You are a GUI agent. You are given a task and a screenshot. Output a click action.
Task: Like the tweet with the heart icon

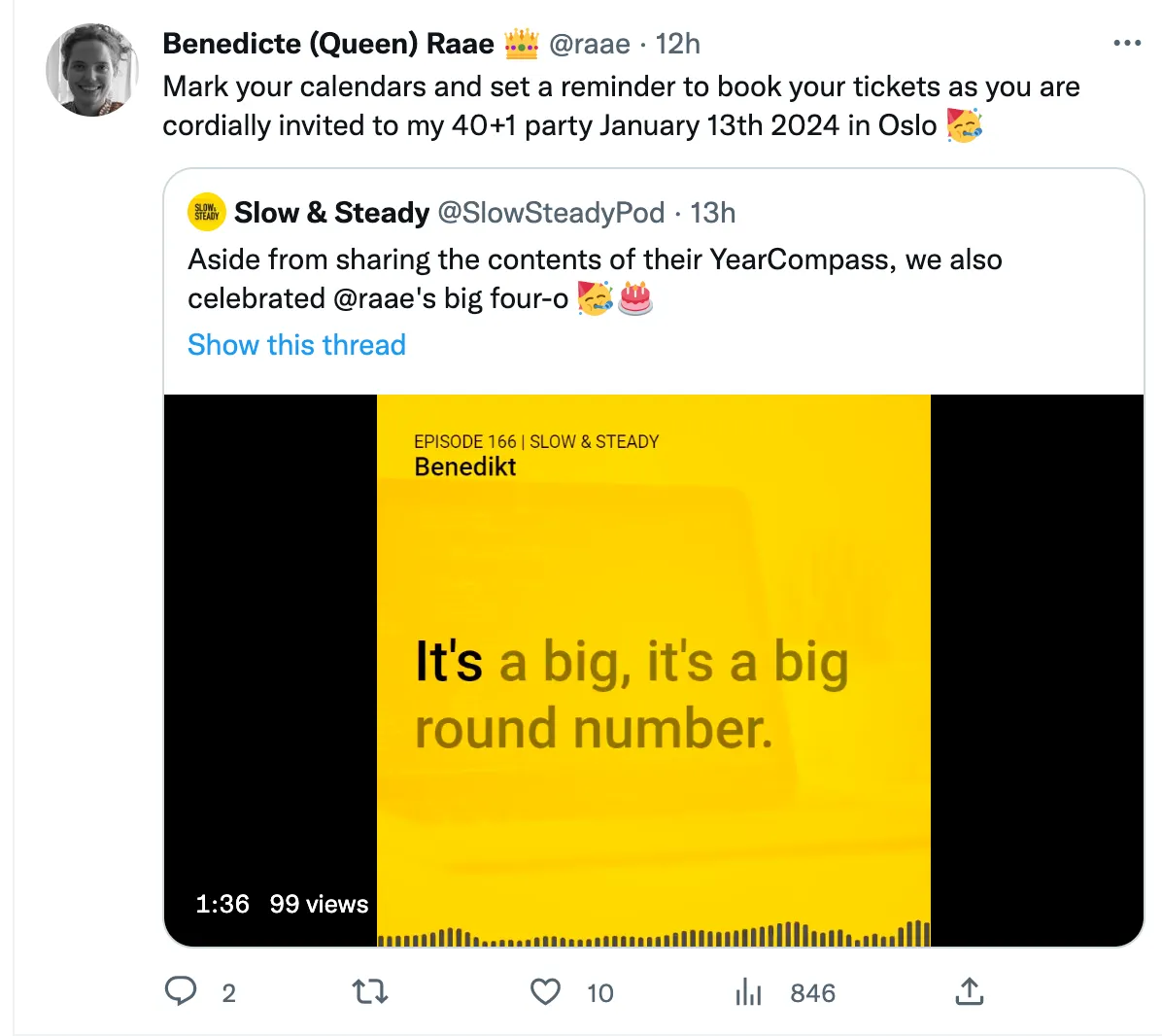546,991
